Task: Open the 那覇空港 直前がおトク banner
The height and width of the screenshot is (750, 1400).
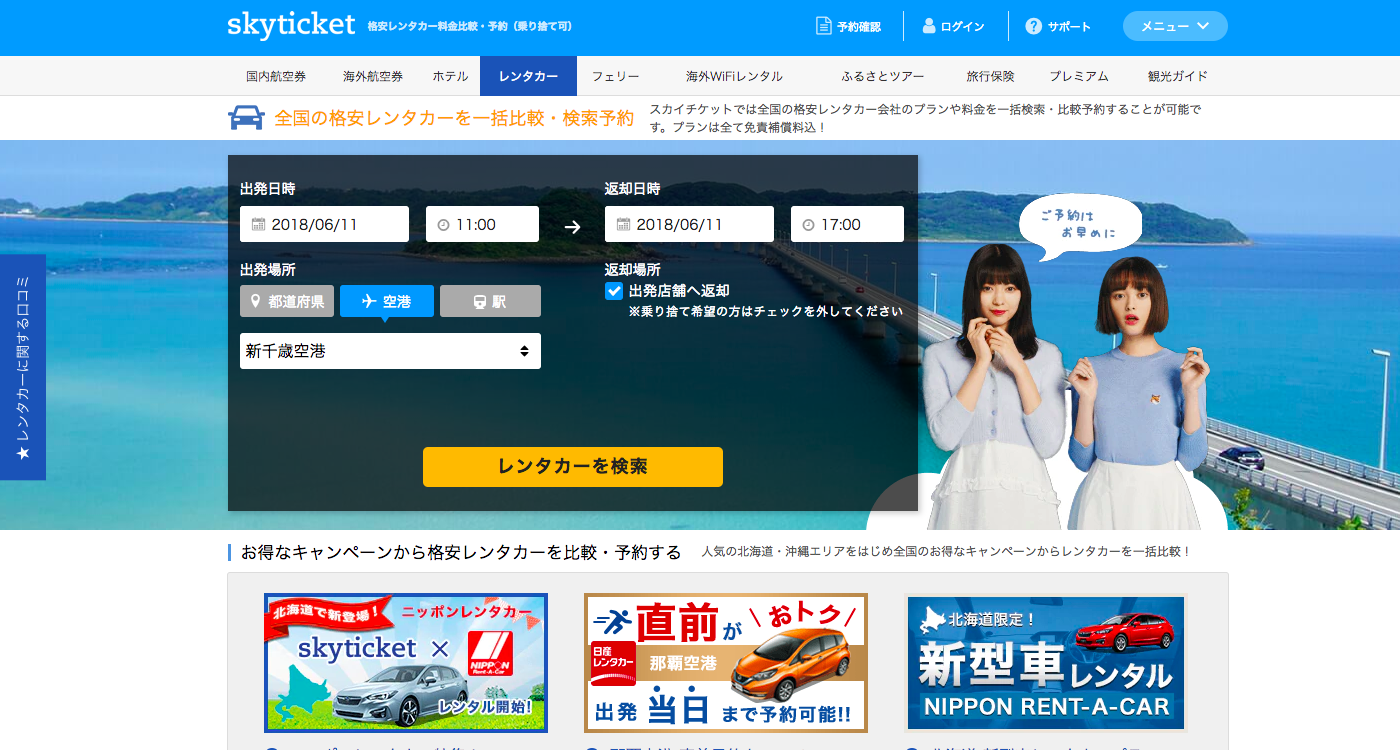Action: [726, 663]
